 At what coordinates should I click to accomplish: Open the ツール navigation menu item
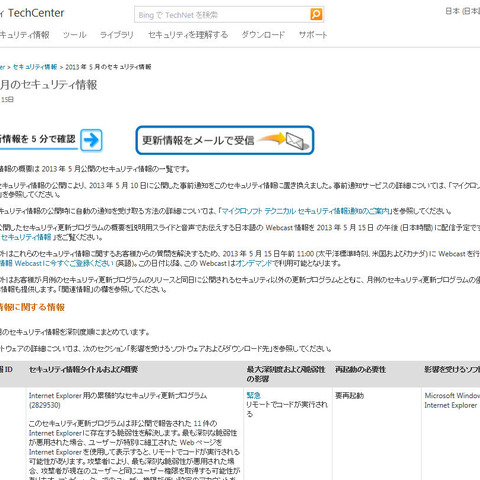[75, 35]
